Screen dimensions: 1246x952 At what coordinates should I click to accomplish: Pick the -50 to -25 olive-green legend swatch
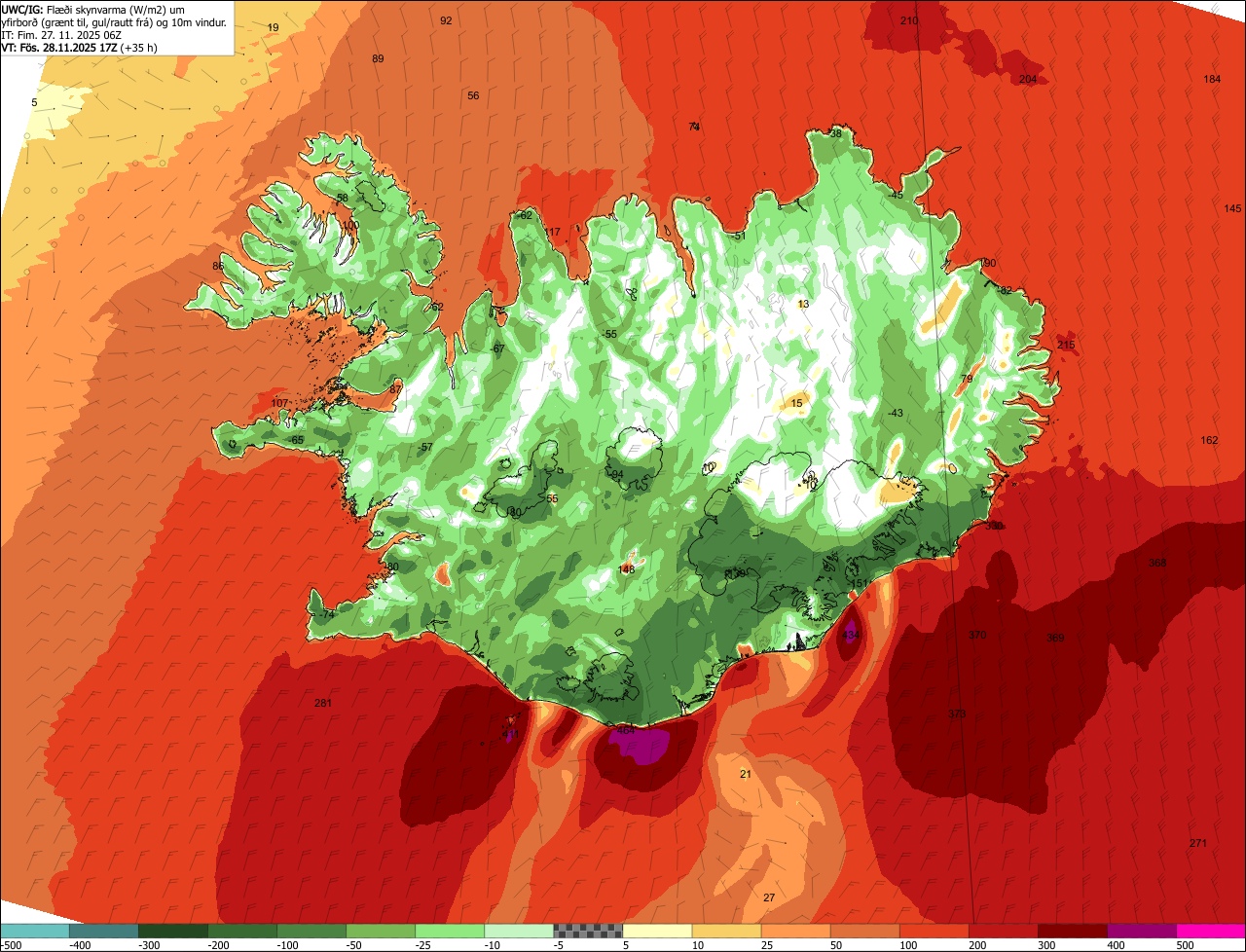pos(380,931)
